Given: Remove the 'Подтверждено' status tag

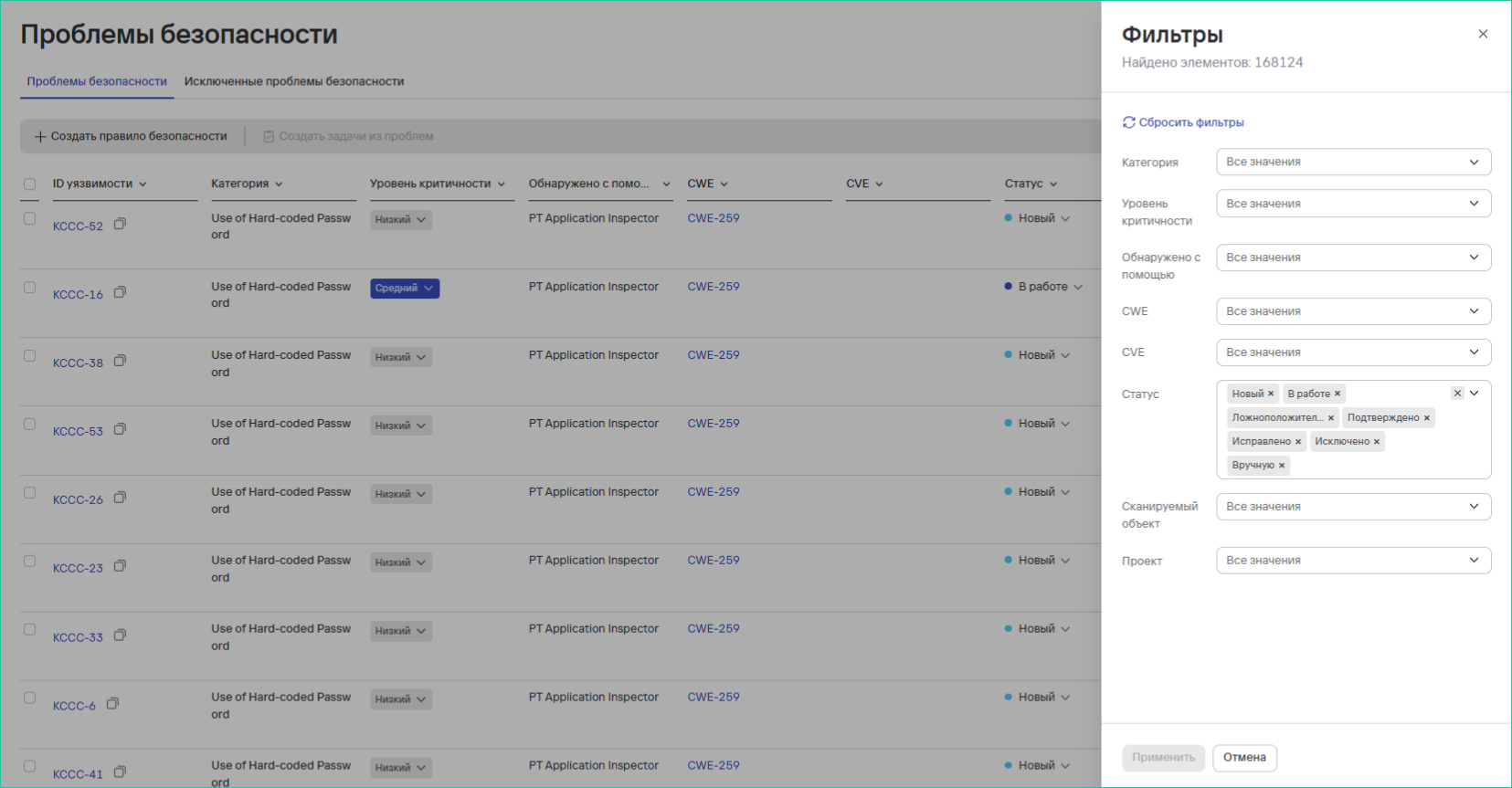Looking at the screenshot, I should pos(1427,418).
